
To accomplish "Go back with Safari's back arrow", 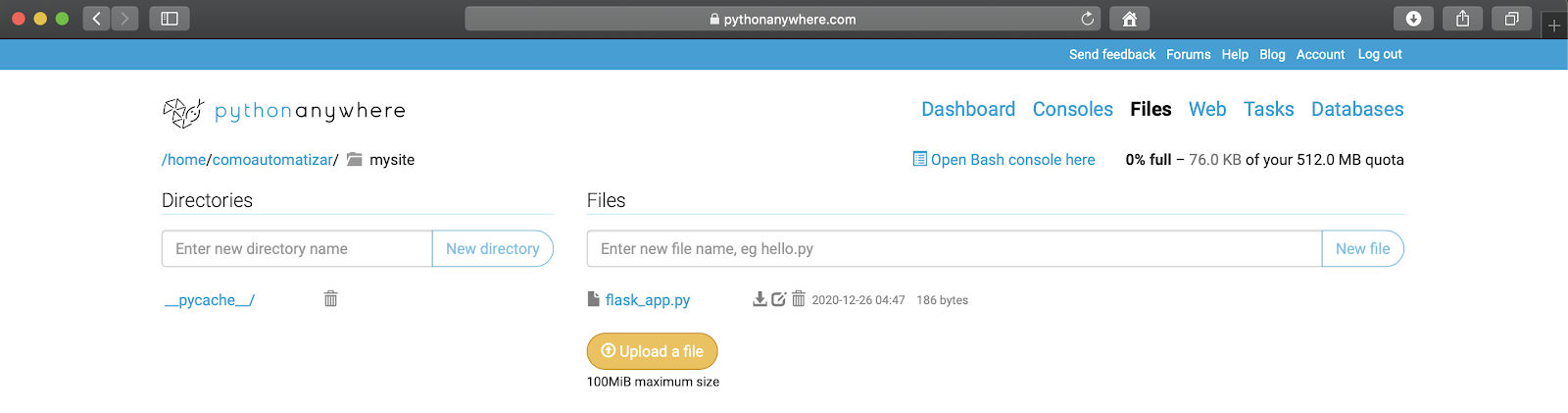I will tap(96, 19).
